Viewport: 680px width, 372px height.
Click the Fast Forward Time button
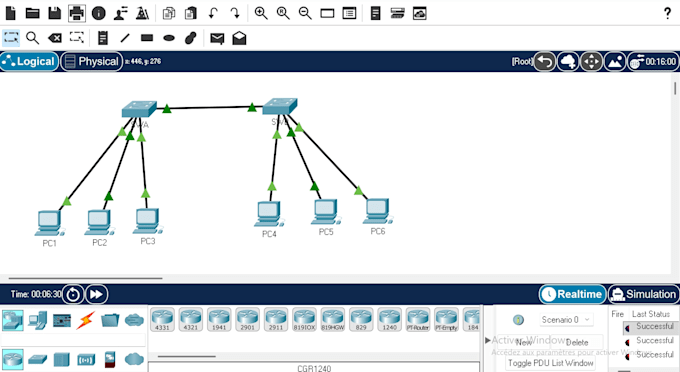click(x=96, y=294)
